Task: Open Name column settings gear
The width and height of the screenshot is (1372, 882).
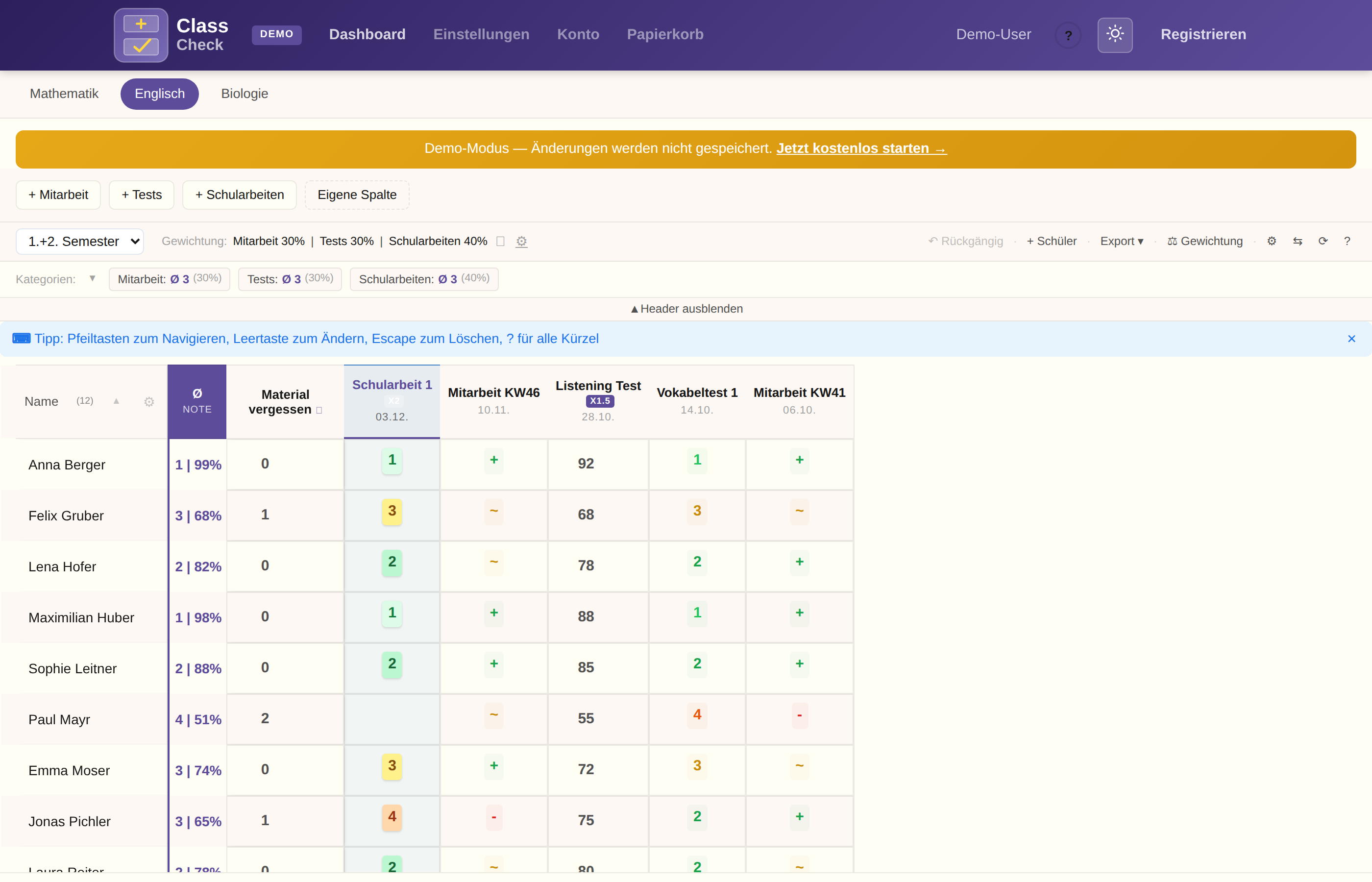Action: pyautogui.click(x=149, y=402)
